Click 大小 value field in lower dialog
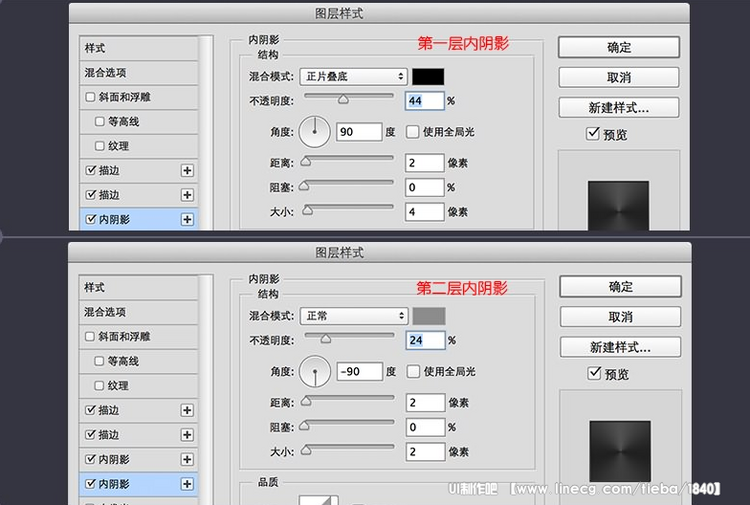This screenshot has width=750, height=505. click(x=426, y=452)
